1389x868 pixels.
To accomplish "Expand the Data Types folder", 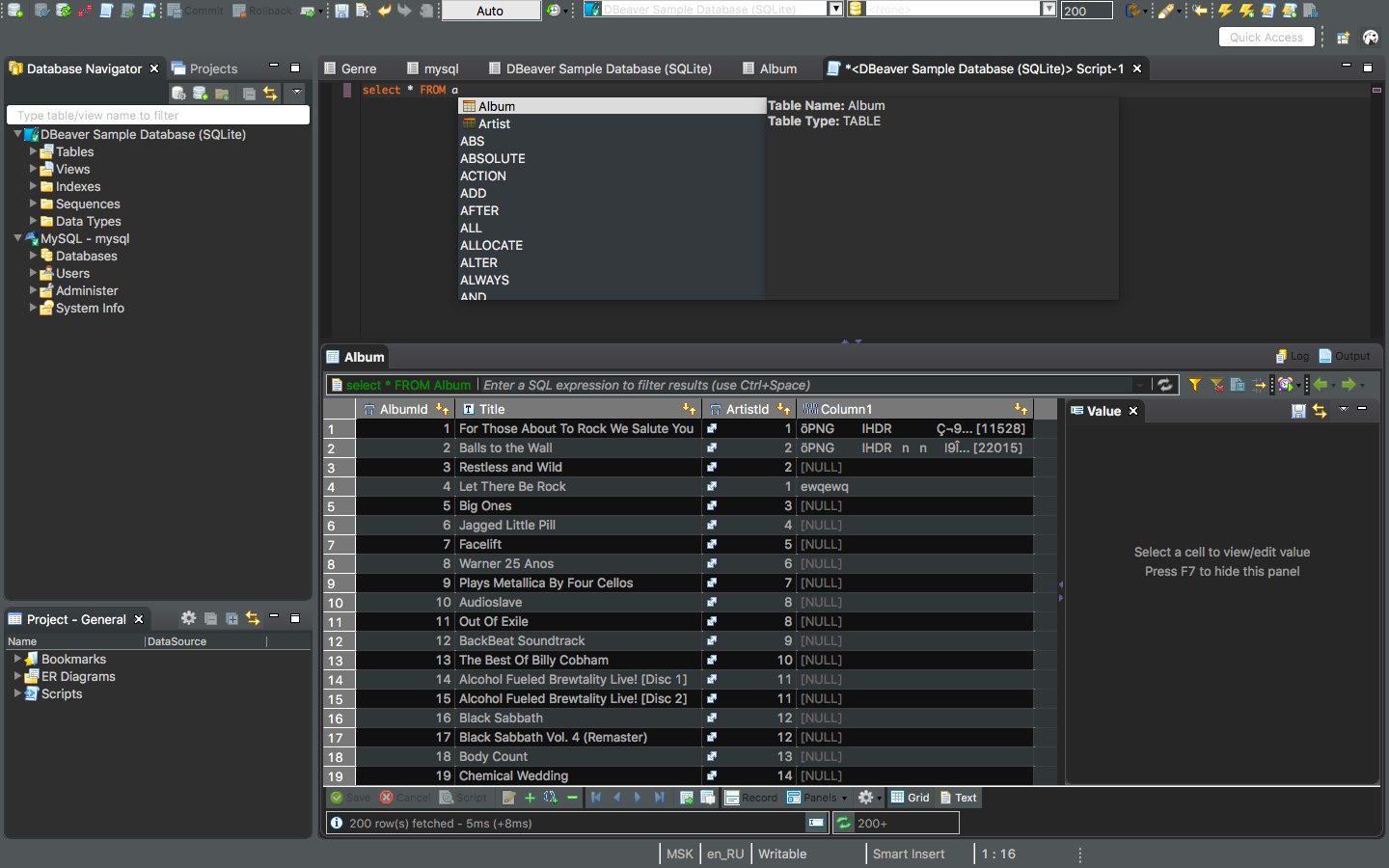I will tap(33, 221).
